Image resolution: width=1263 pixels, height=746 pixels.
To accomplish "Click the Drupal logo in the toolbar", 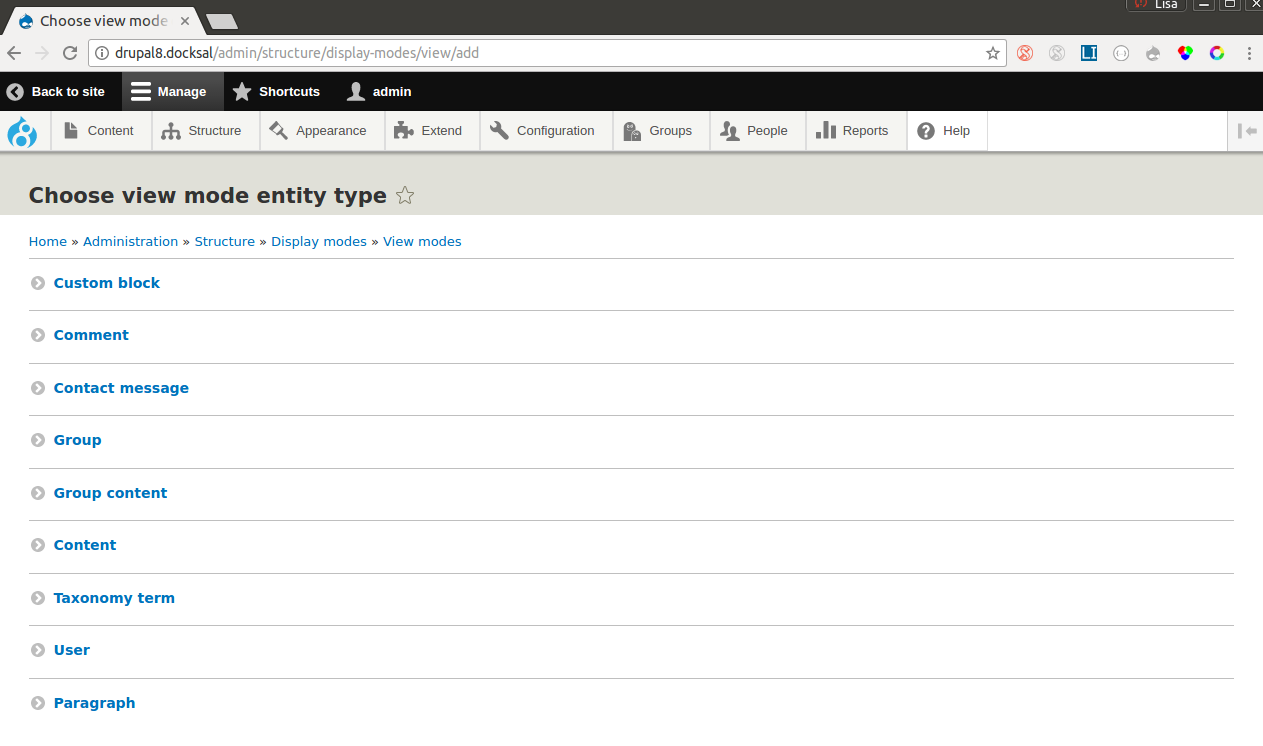I will click(23, 131).
